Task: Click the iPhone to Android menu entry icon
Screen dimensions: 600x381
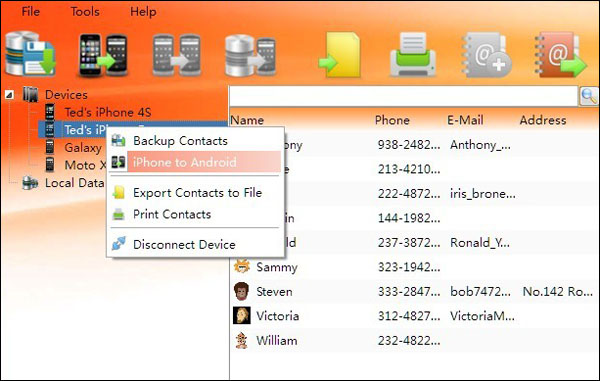Action: point(118,162)
